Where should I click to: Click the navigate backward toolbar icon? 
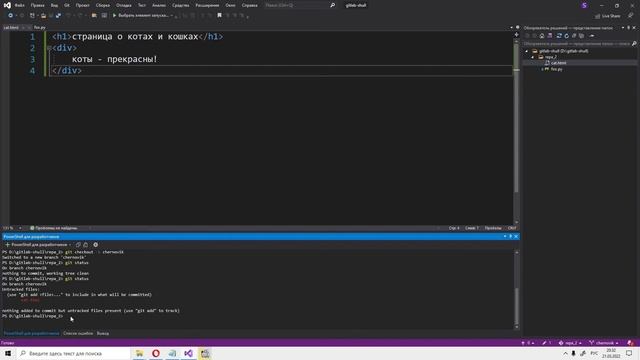tap(10, 16)
